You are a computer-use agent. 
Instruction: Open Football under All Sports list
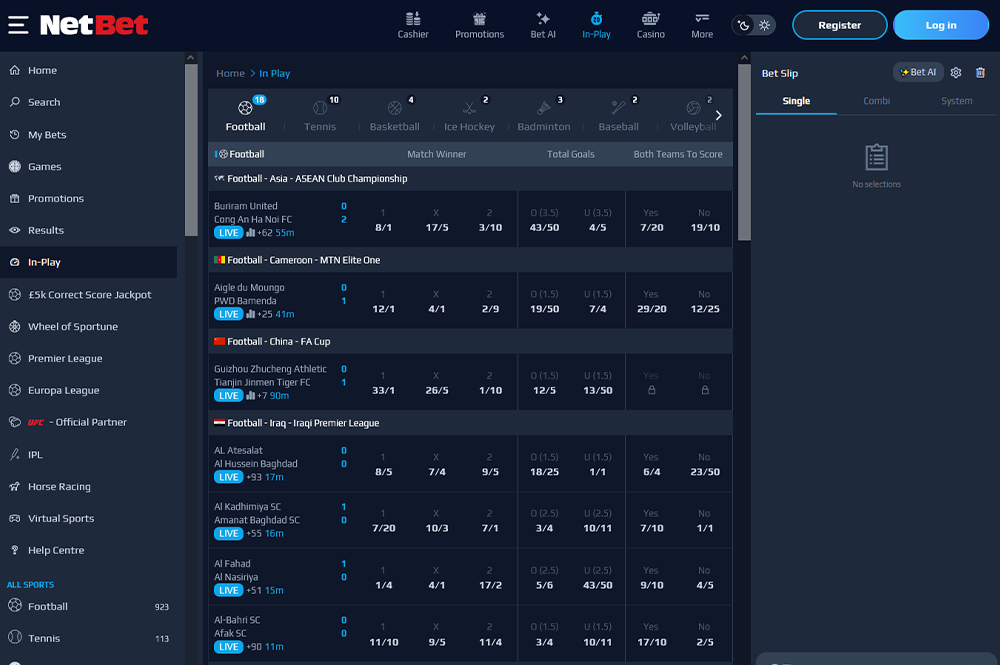(89, 606)
